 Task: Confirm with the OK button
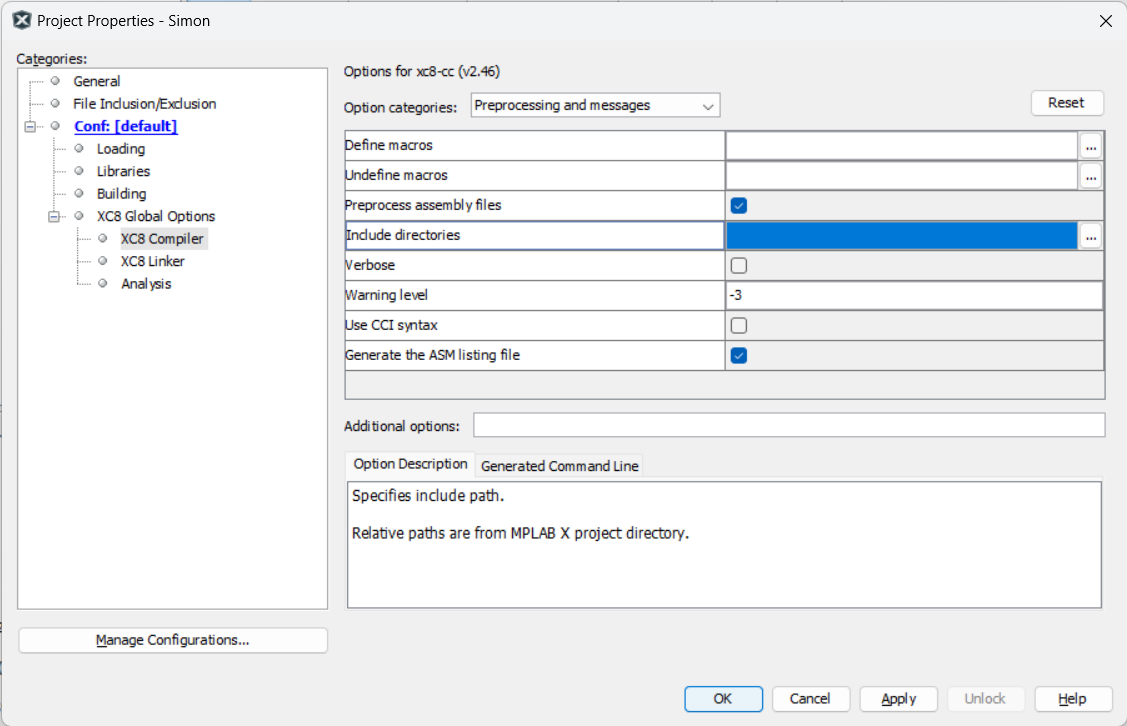click(x=723, y=699)
